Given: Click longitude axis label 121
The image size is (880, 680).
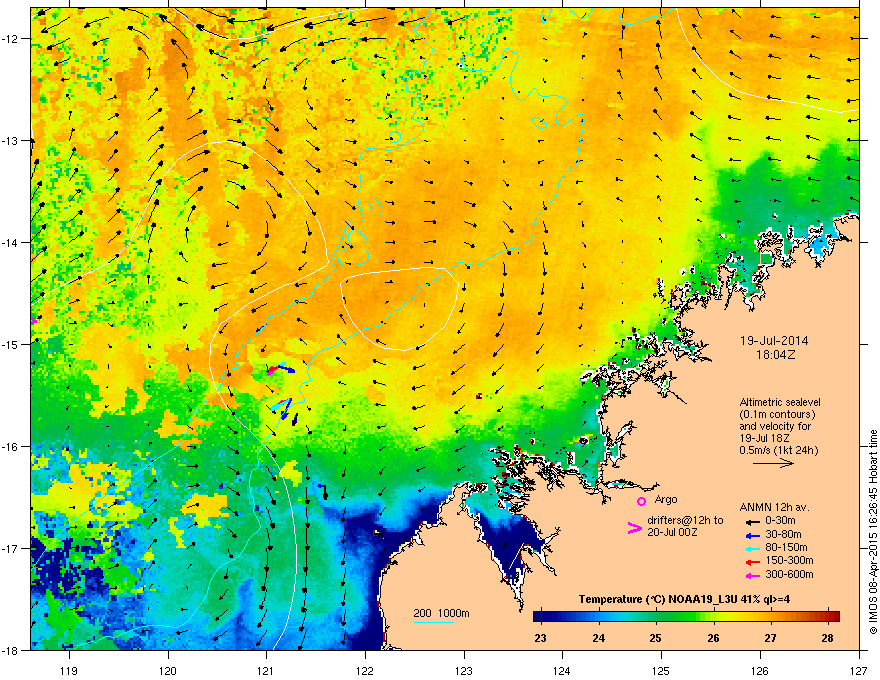Looking at the screenshot, I should point(266,670).
